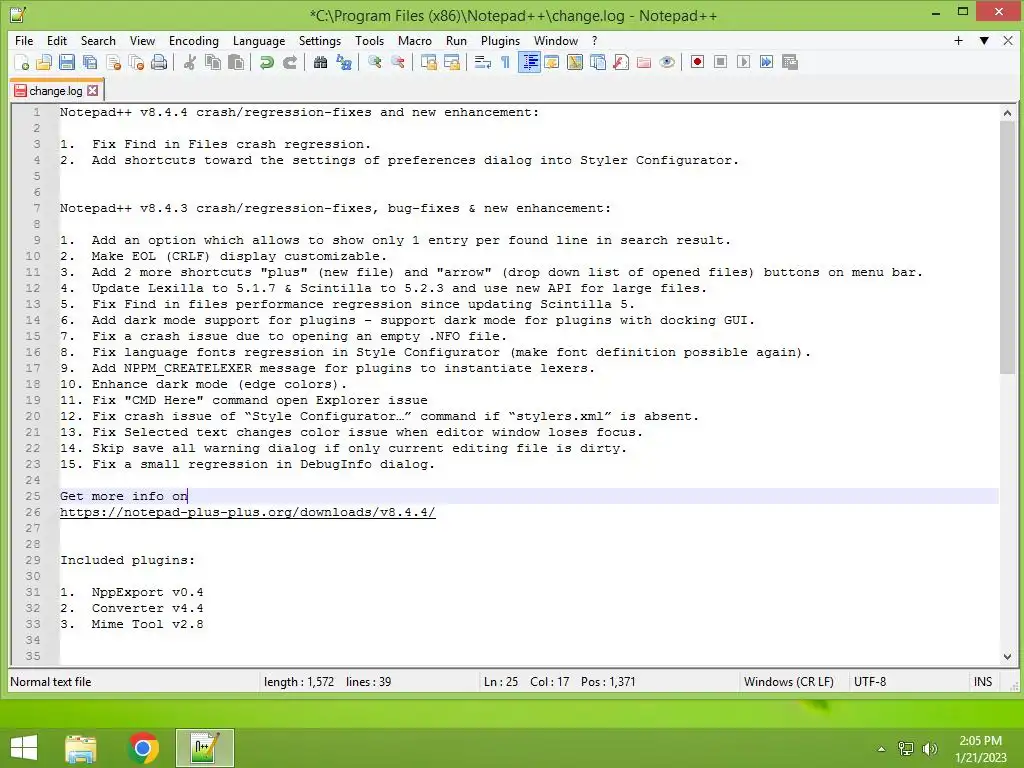Image resolution: width=1024 pixels, height=768 pixels.
Task: Copy selection with toolbar Copy icon
Action: (213, 62)
